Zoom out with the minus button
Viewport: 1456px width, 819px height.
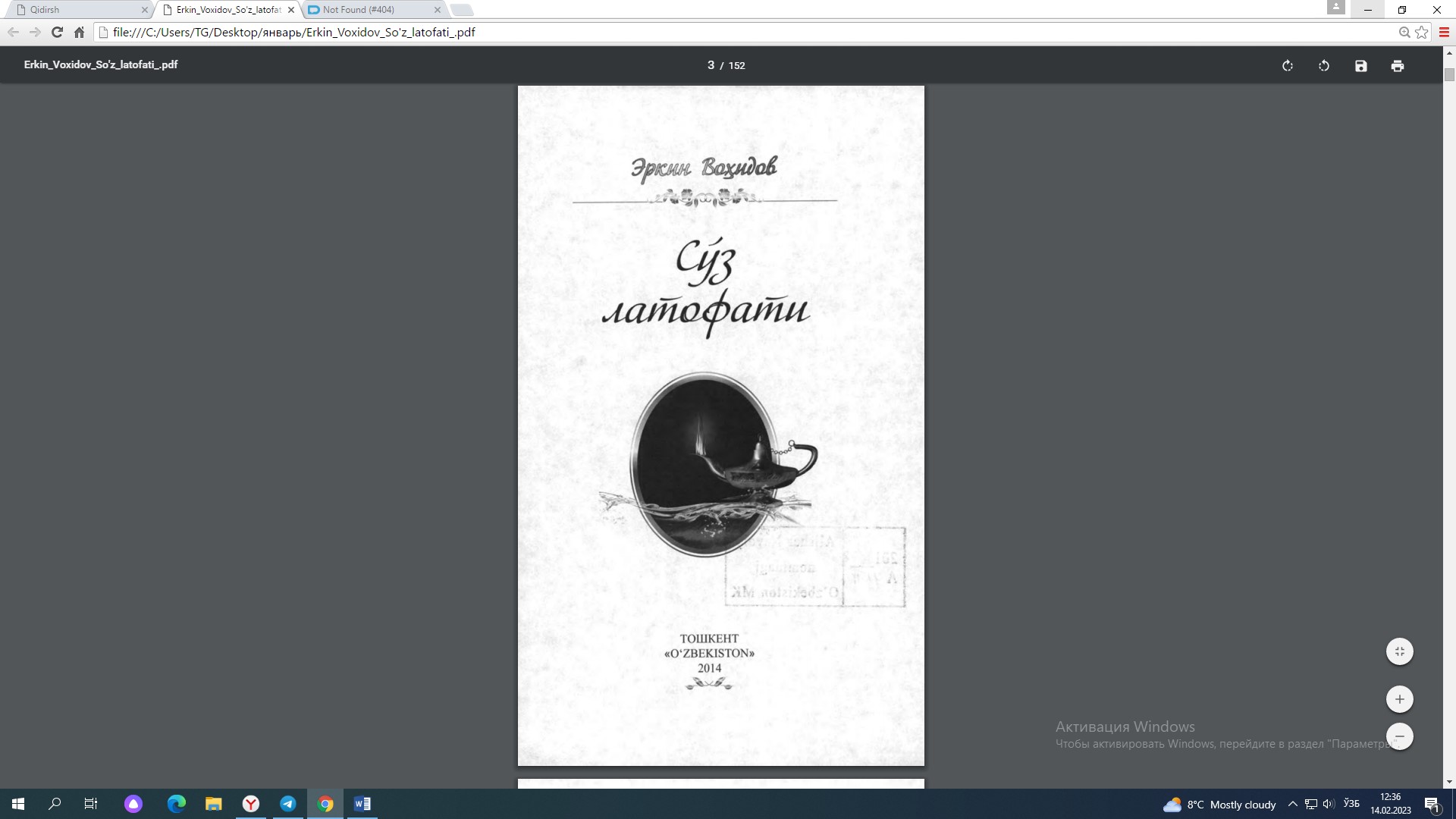[x=1399, y=736]
